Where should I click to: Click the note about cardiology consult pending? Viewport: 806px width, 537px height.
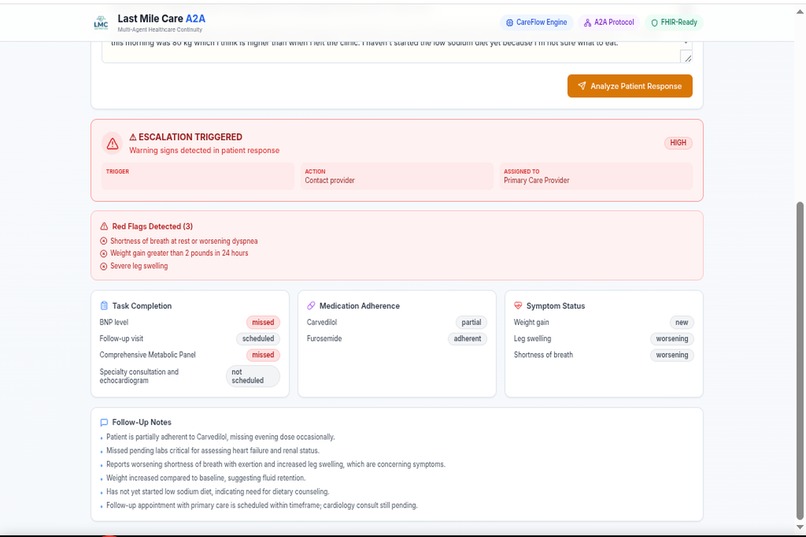(262, 505)
